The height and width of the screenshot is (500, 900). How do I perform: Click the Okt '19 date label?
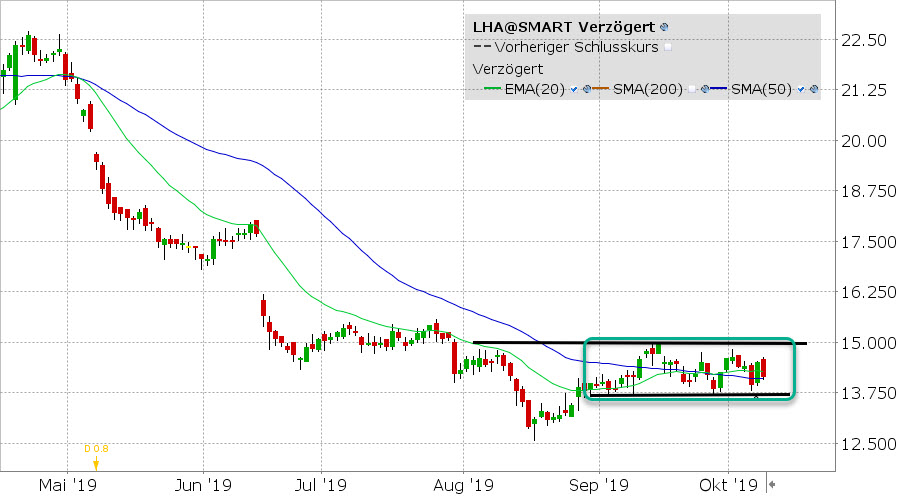tap(728, 485)
